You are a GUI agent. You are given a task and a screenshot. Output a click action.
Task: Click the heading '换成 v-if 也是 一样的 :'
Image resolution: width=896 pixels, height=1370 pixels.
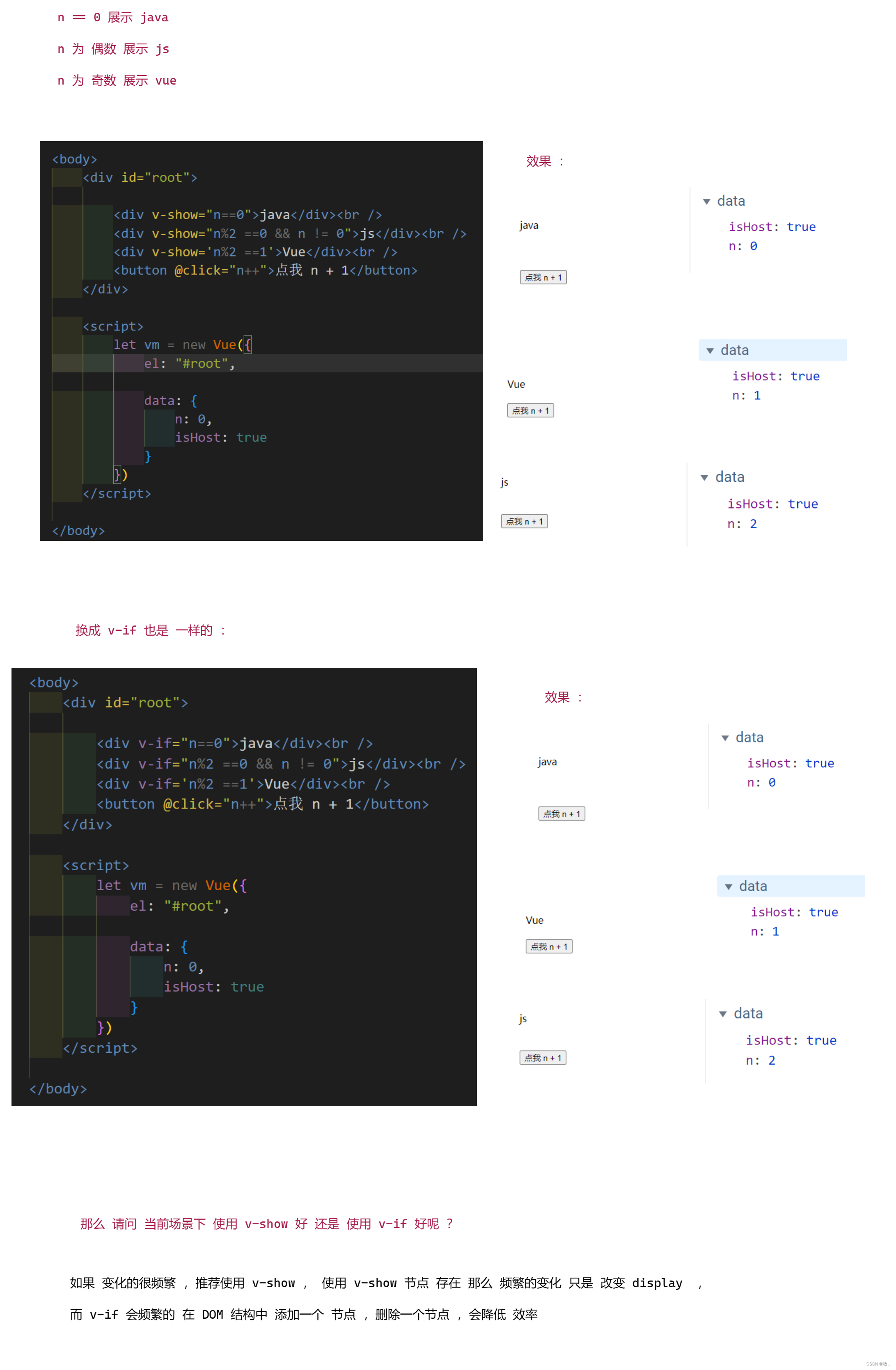pyautogui.click(x=150, y=630)
